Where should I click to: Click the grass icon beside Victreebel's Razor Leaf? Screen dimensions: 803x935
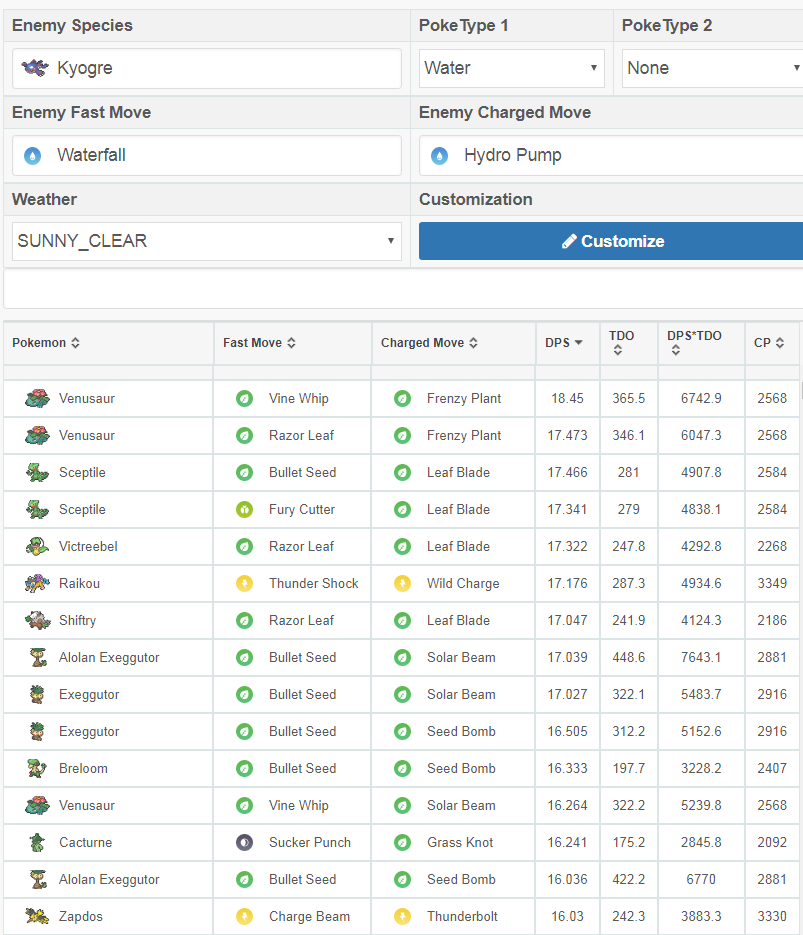point(244,547)
